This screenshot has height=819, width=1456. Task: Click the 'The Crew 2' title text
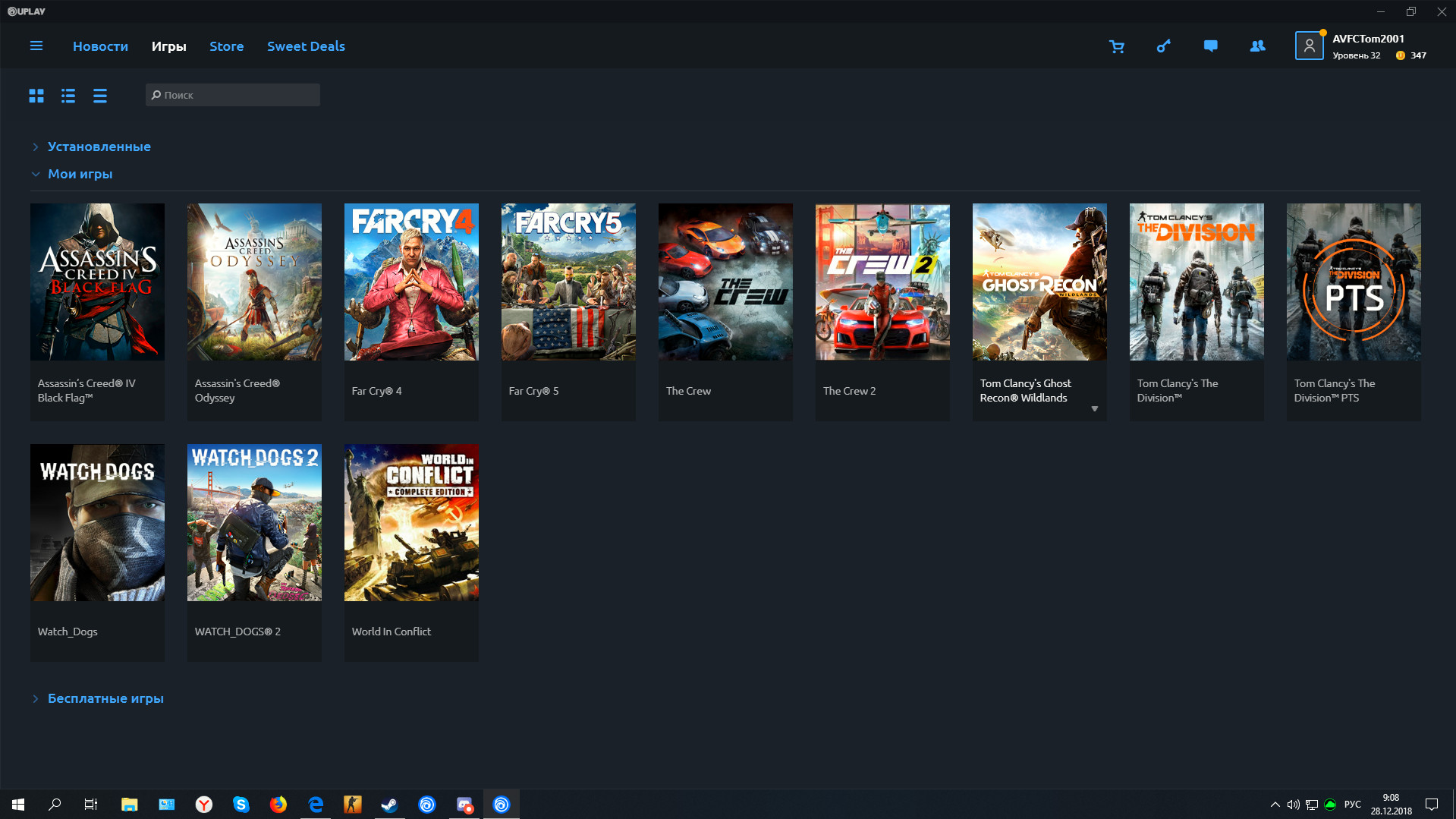(x=849, y=391)
